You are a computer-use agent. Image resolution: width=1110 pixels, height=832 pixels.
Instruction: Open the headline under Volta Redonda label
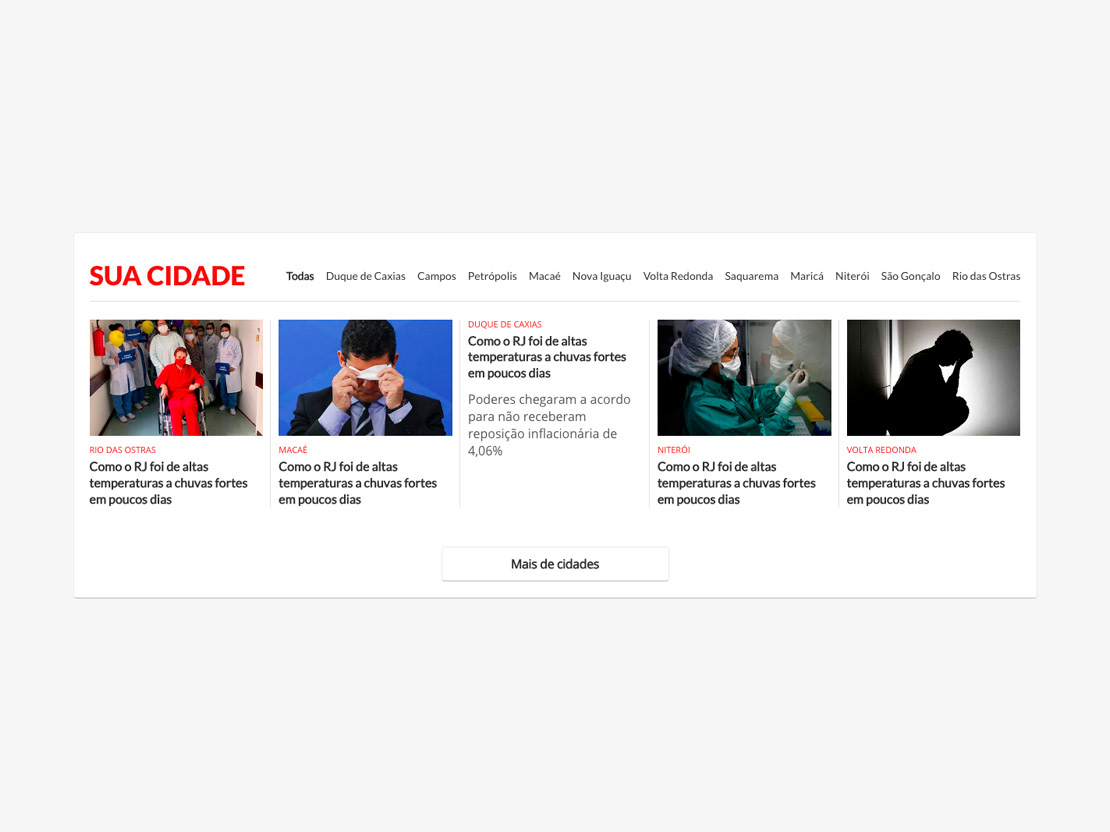click(x=926, y=483)
